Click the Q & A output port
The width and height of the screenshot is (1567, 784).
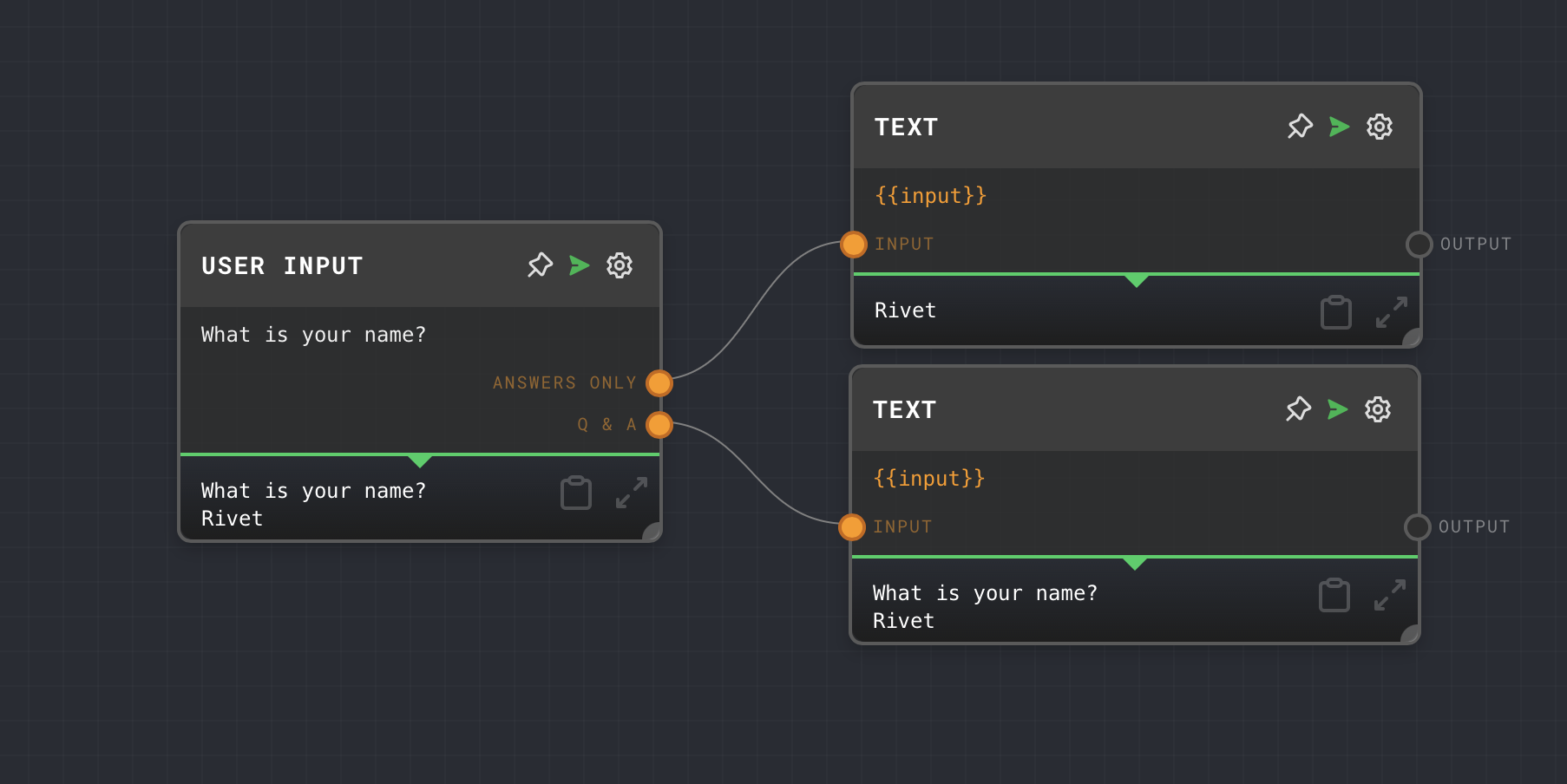659,425
